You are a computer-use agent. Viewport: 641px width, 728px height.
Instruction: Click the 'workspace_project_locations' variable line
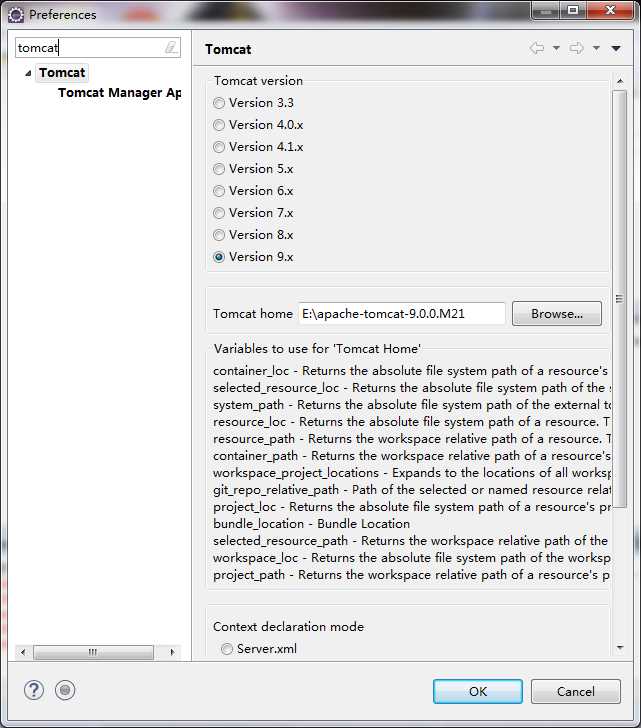click(x=412, y=473)
